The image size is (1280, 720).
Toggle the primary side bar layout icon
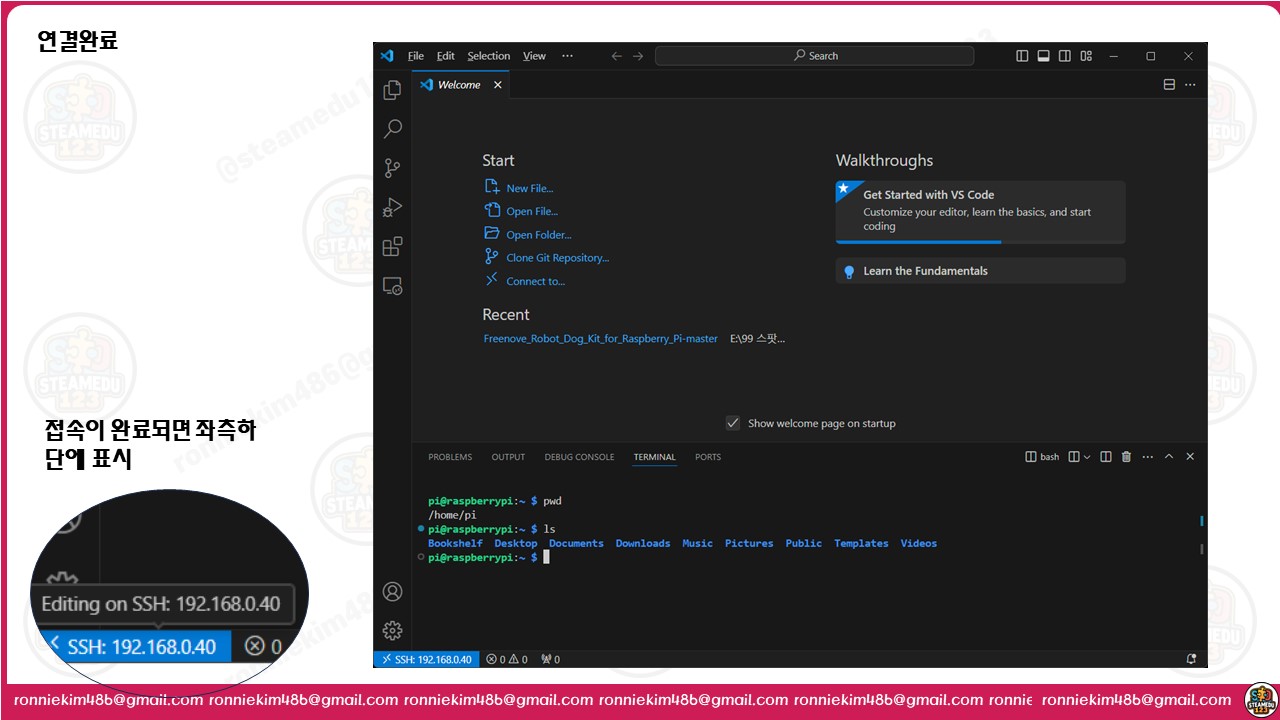(1022, 56)
